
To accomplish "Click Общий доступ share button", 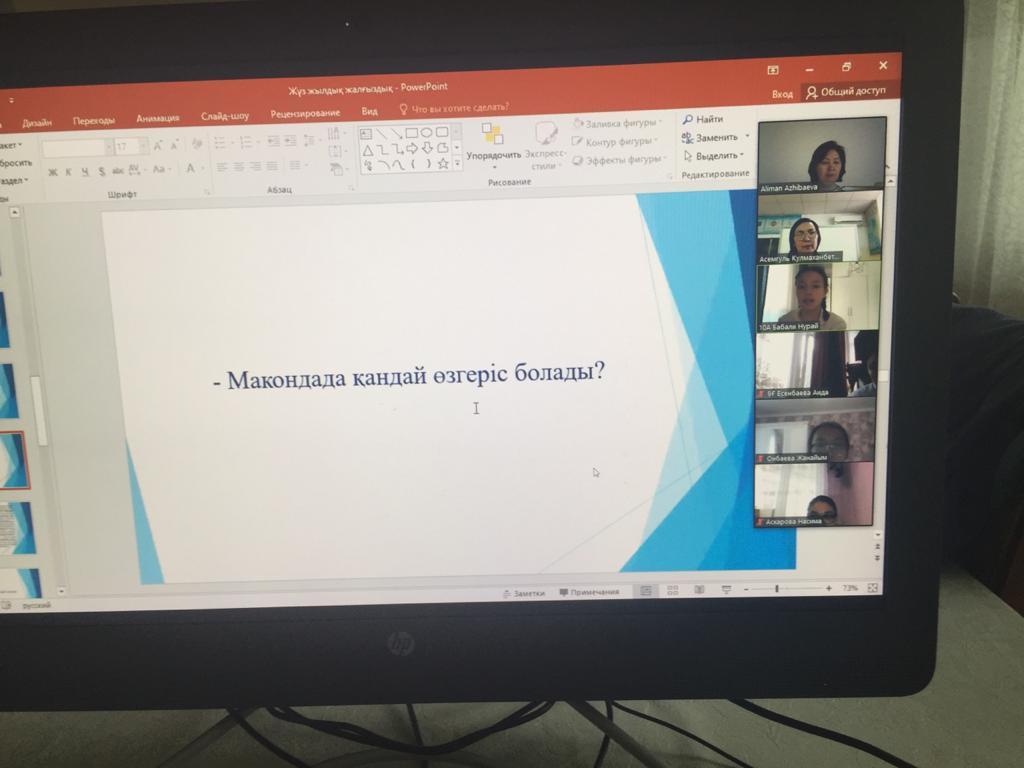I will (x=846, y=91).
